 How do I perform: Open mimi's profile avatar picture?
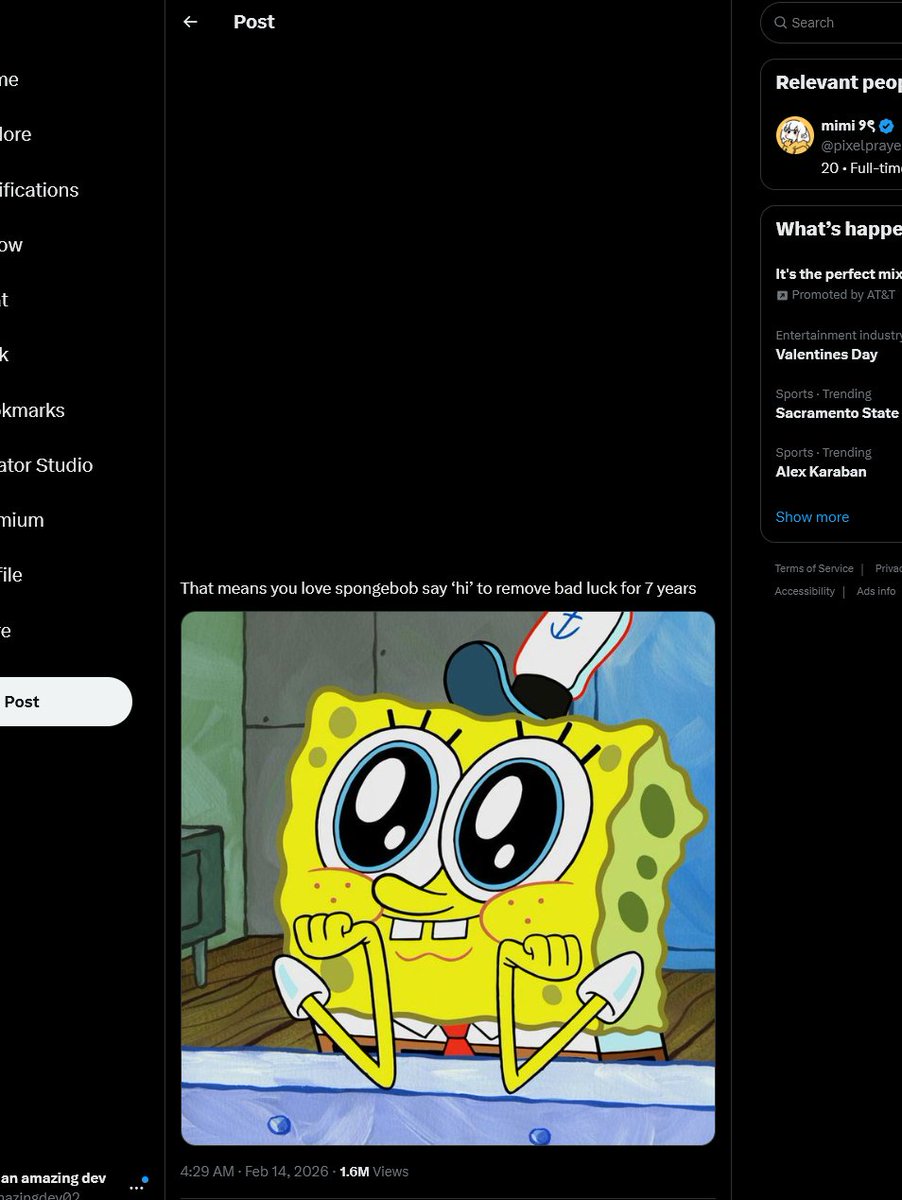[x=795, y=134]
